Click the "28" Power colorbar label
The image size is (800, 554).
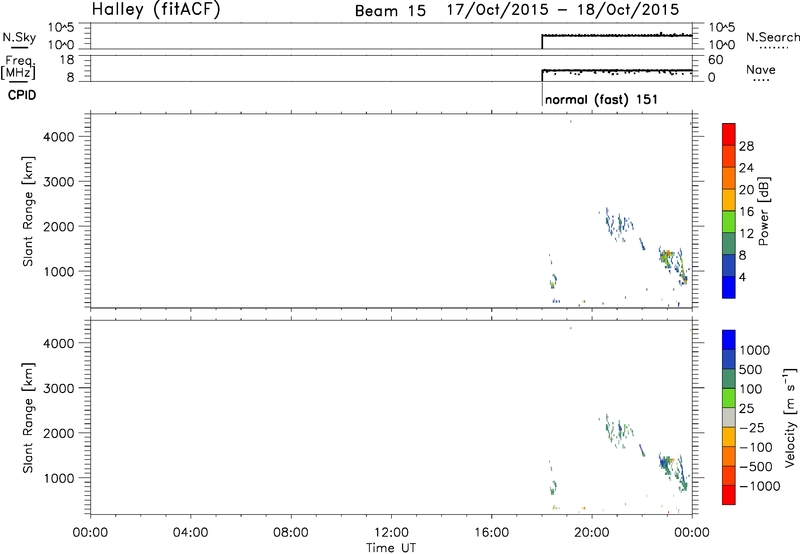tap(746, 146)
